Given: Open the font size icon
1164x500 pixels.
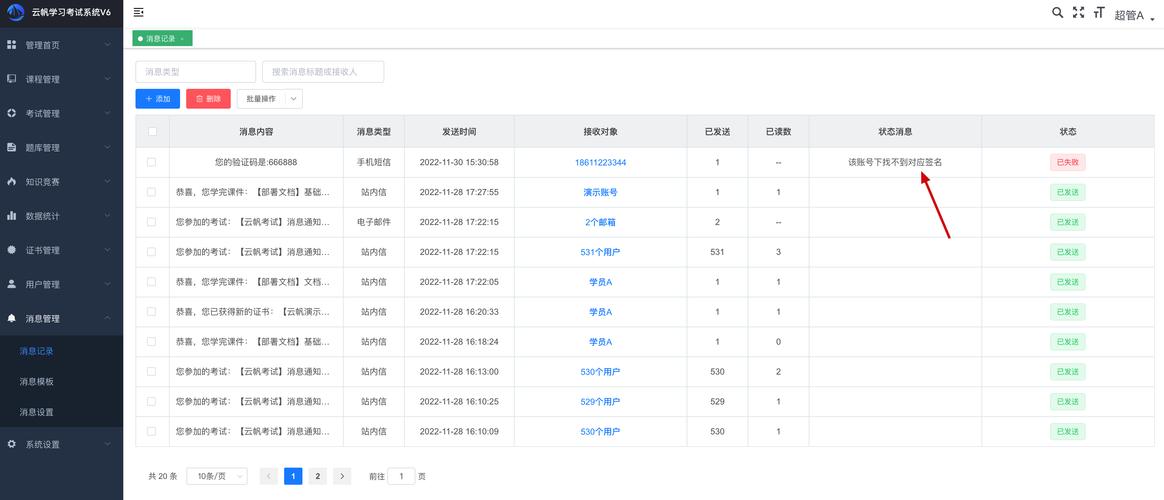Looking at the screenshot, I should coord(1099,13).
